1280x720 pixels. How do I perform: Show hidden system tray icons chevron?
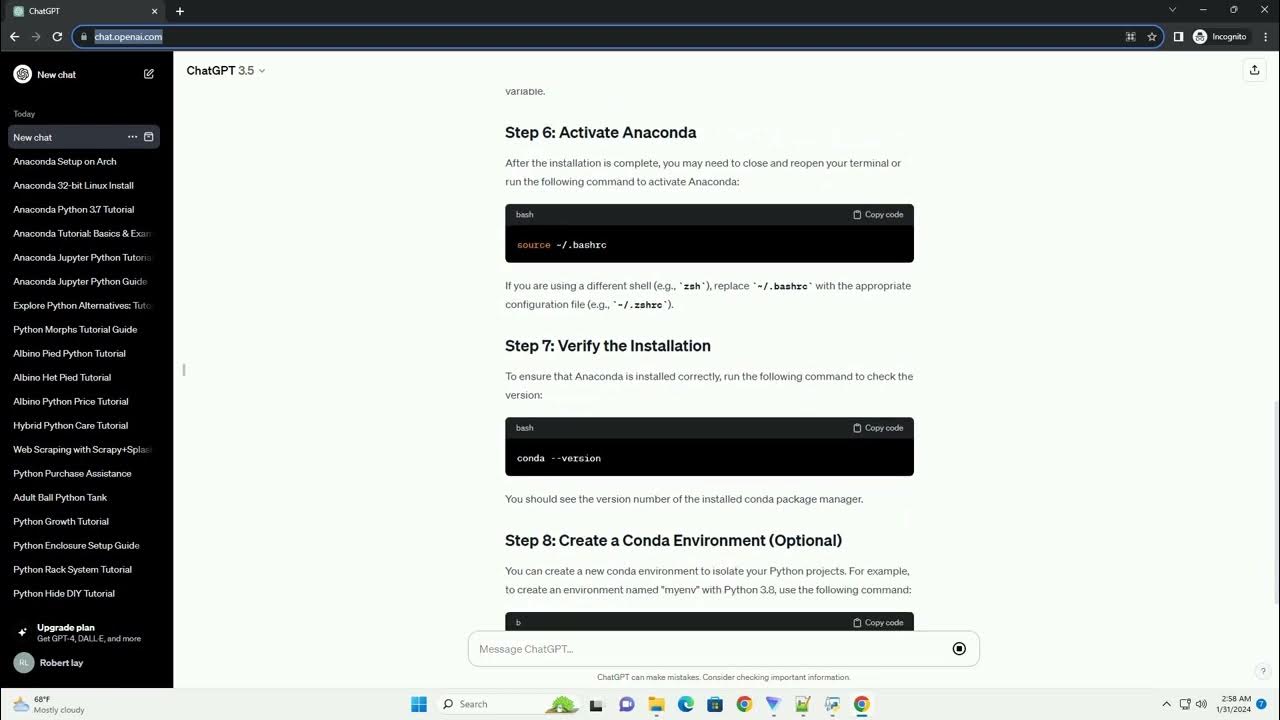coord(1166,704)
